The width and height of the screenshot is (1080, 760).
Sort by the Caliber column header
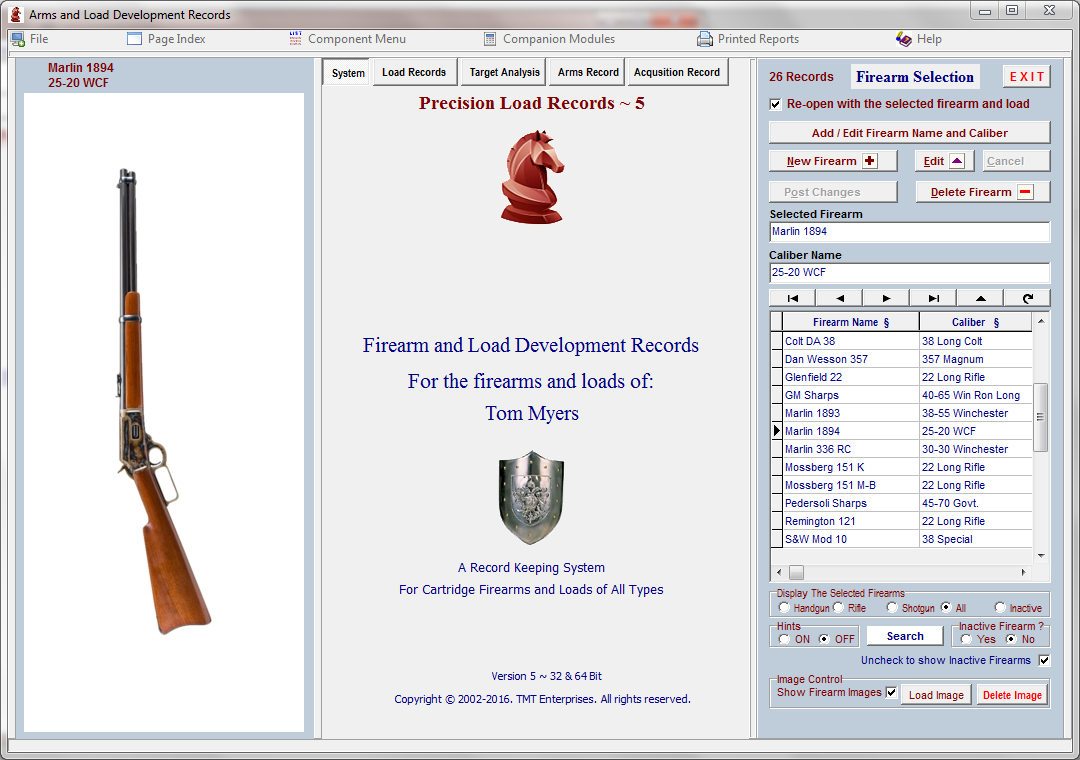(x=975, y=322)
